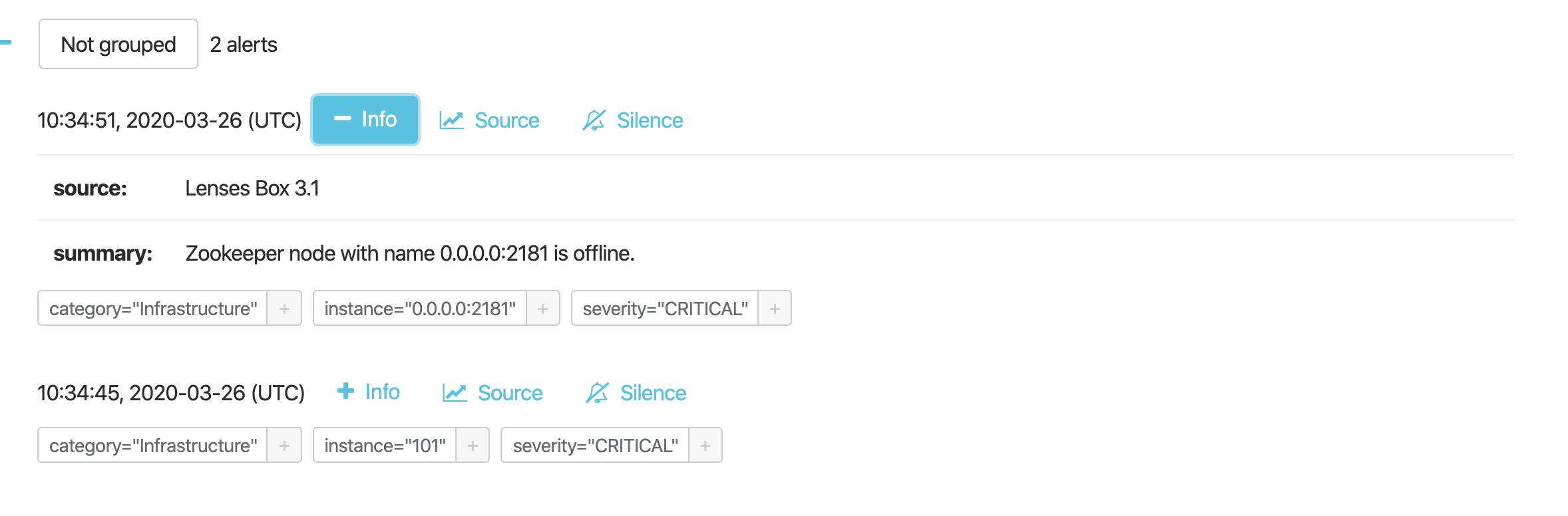
Task: Click the Not grouped button
Action: [118, 44]
